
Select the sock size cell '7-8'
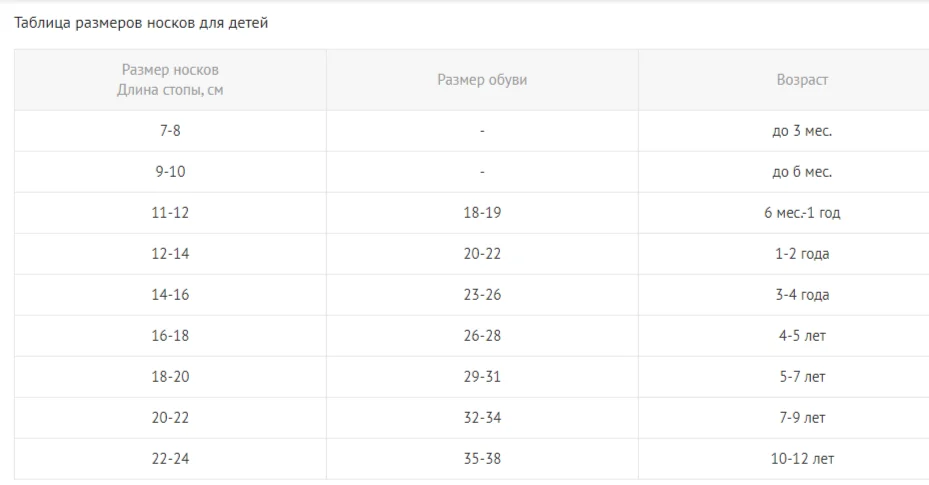(x=170, y=131)
